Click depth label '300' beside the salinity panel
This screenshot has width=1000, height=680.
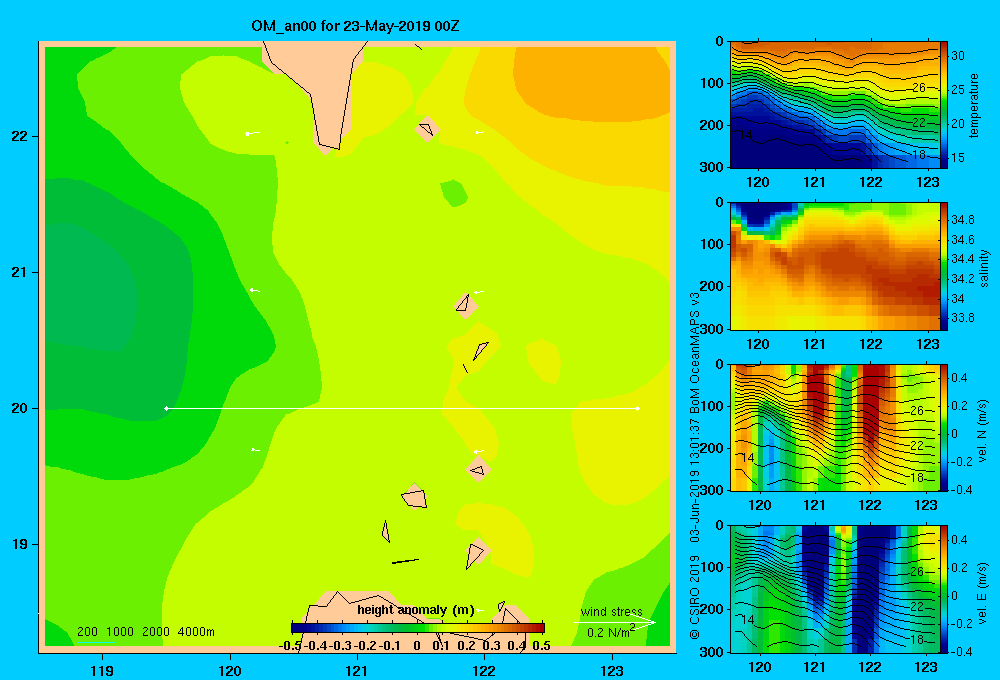tap(711, 329)
